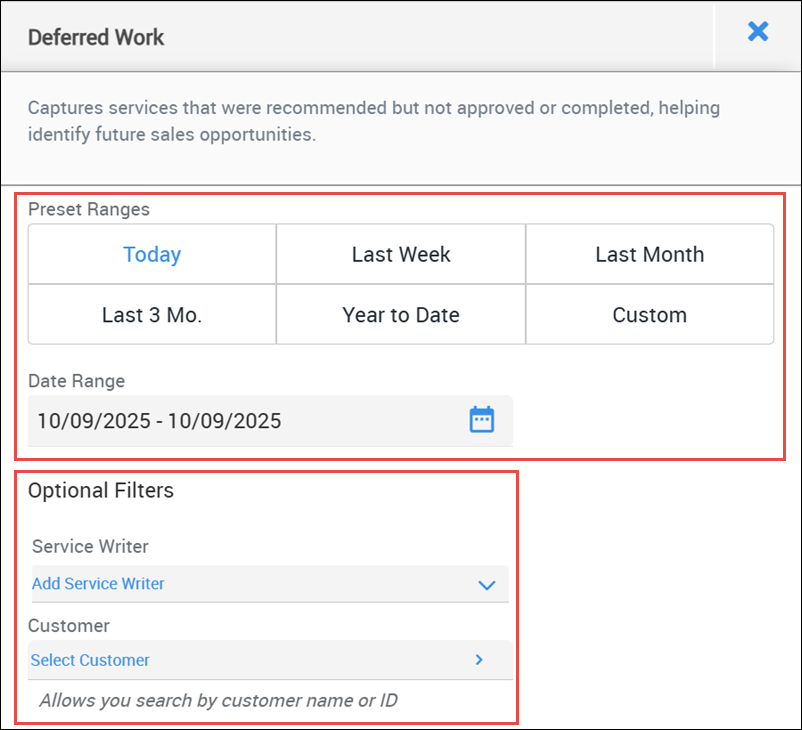Select the Today preset range
Screen dimensions: 802x730
151,254
